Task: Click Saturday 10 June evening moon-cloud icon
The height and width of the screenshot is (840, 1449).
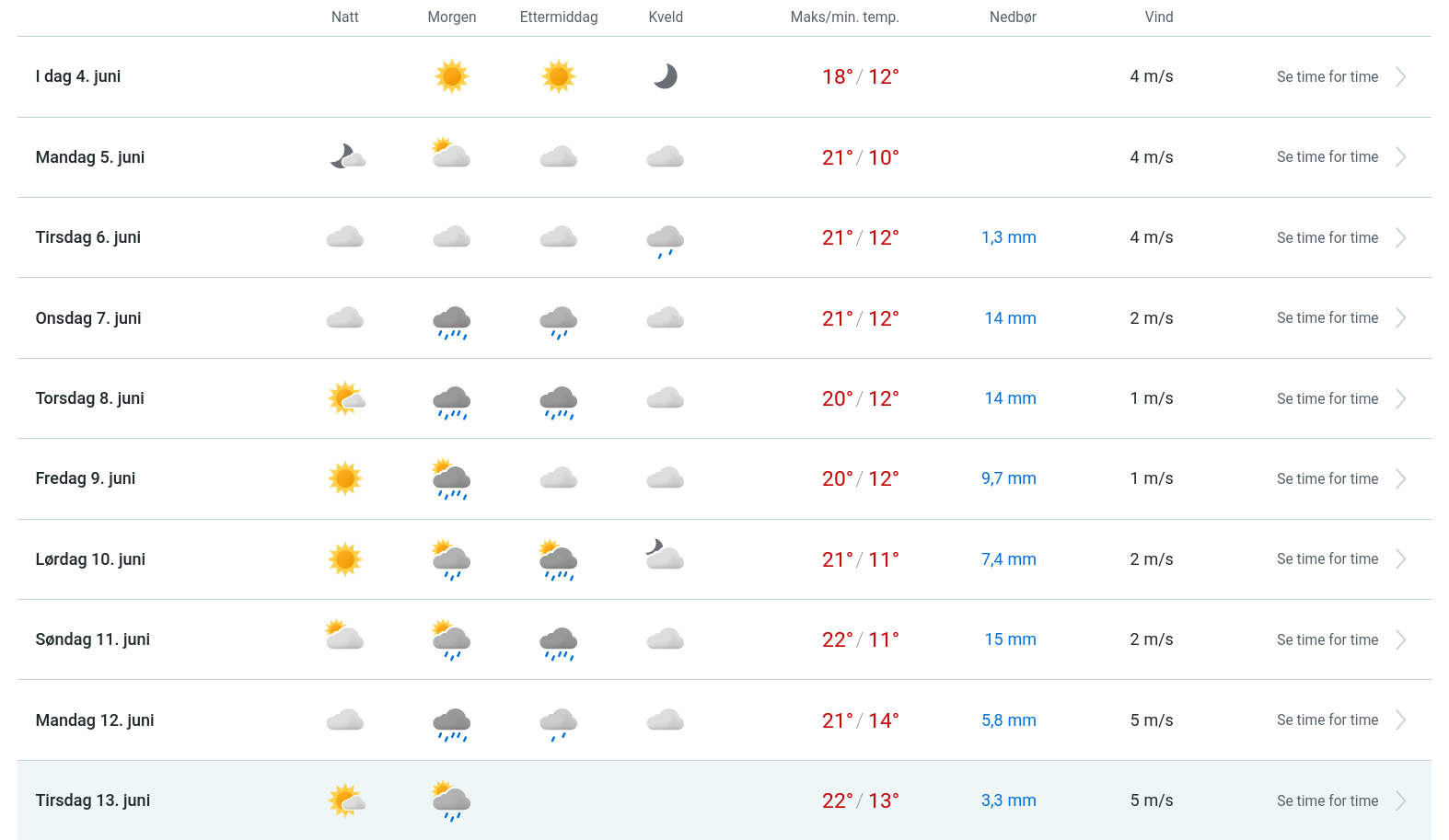Action: pyautogui.click(x=665, y=555)
